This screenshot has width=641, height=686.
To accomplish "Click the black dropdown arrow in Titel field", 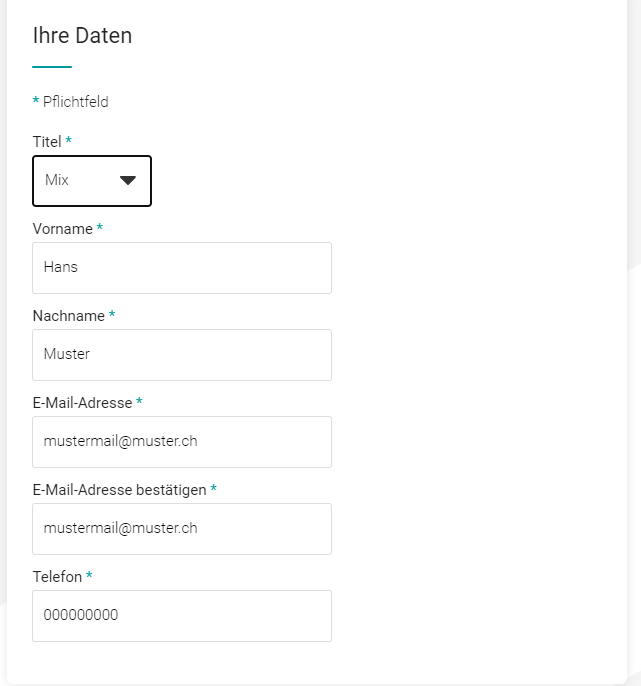I will [128, 180].
